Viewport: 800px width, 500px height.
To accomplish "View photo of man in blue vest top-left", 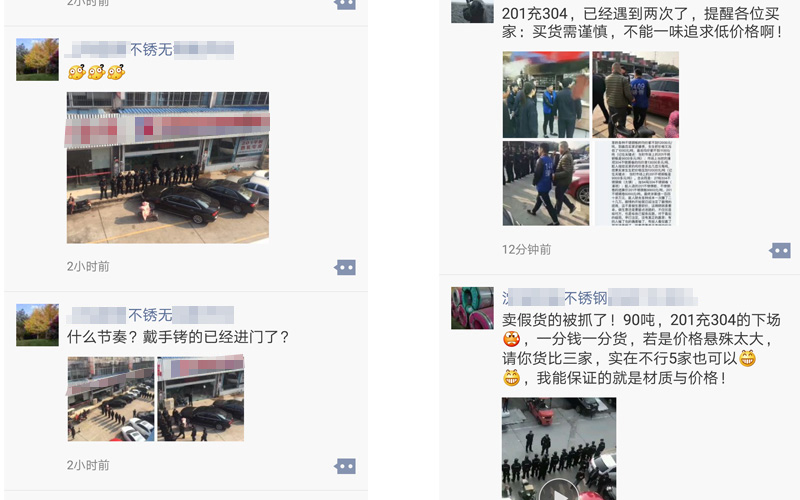I will pos(546,94).
